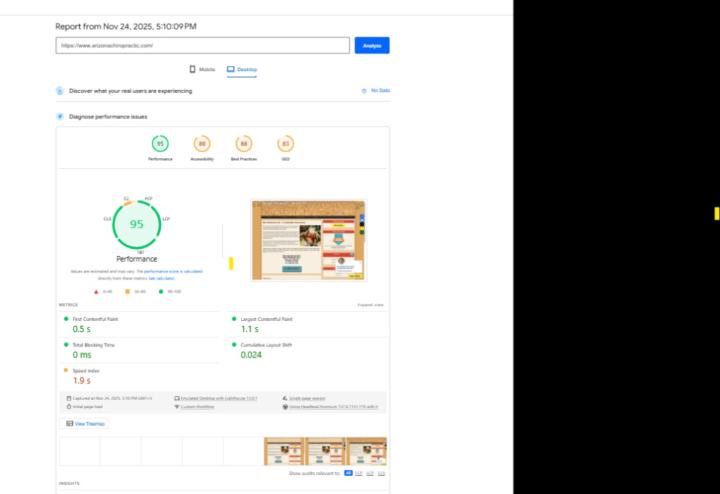Focus the page URL input field
Screen dimensions: 720x494
tap(202, 45)
